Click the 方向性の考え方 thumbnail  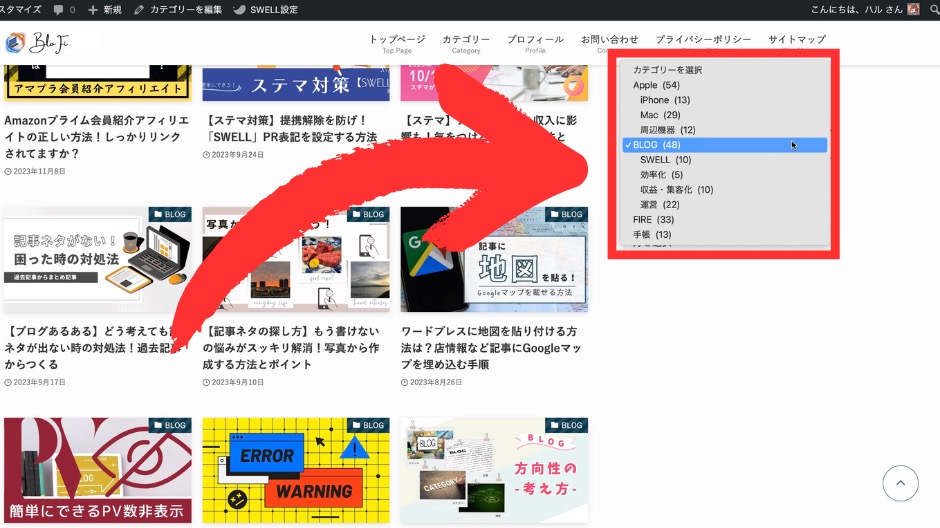[494, 470]
